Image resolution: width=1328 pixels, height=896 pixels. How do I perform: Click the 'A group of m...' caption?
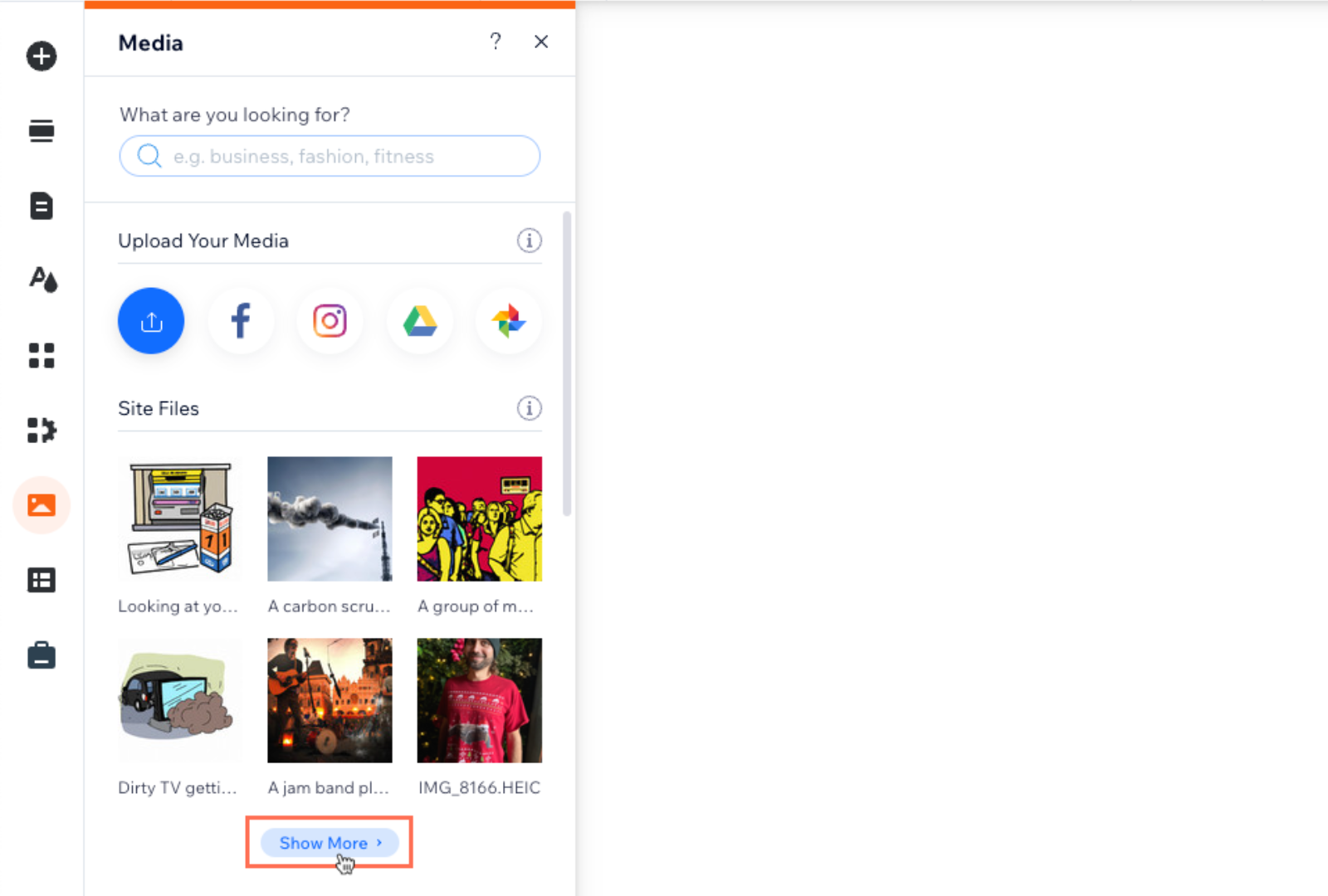click(x=476, y=606)
